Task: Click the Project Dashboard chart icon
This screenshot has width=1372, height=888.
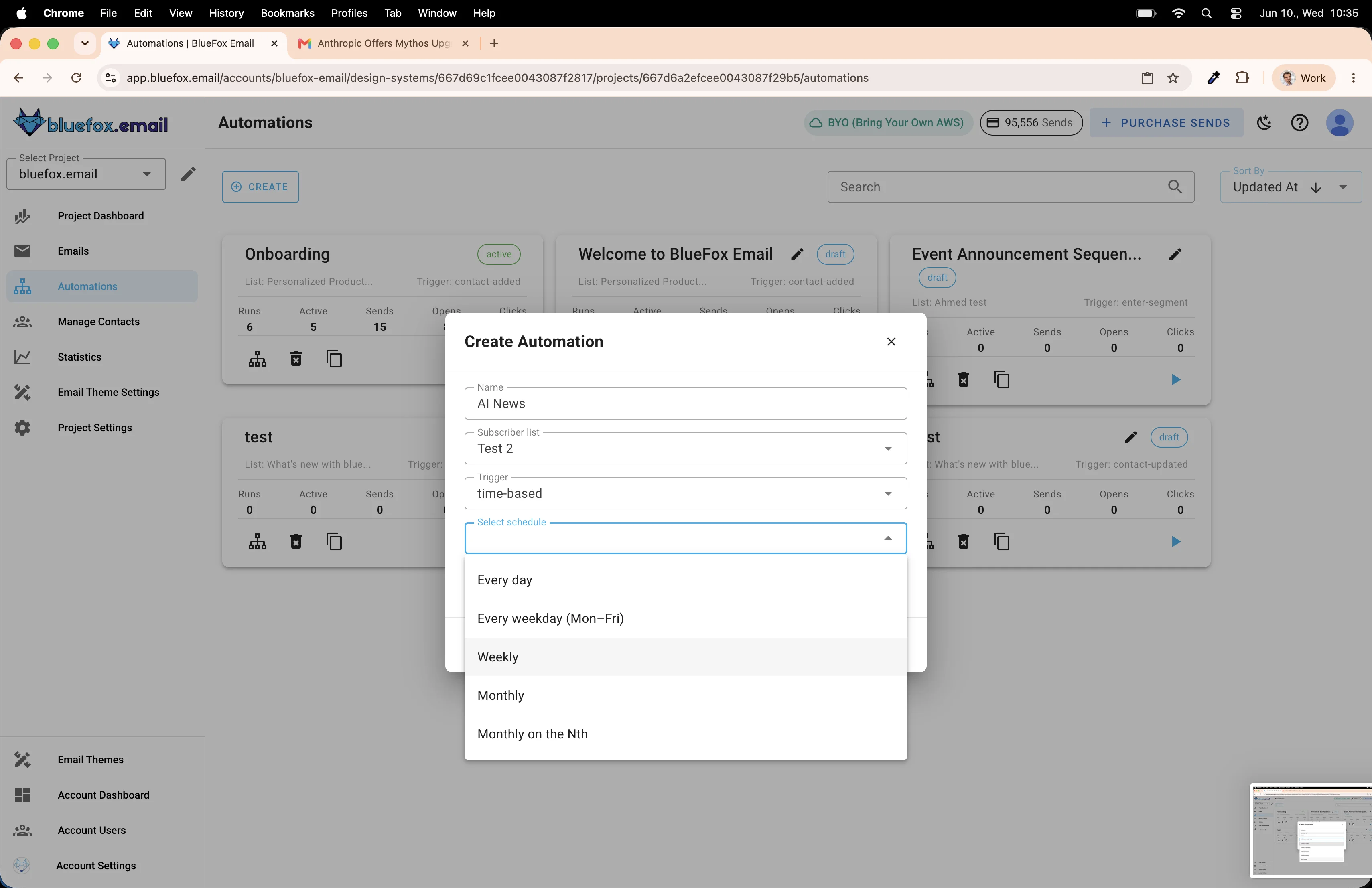Action: [x=22, y=216]
